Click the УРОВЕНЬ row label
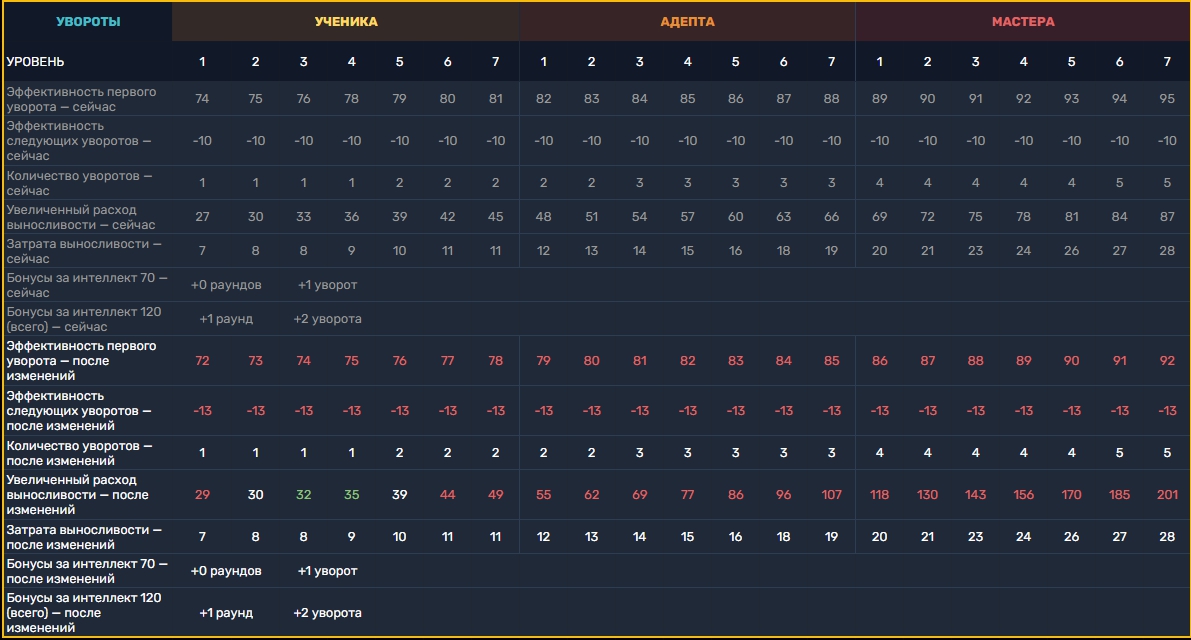Viewport: 1191px width, 640px height. 35,61
